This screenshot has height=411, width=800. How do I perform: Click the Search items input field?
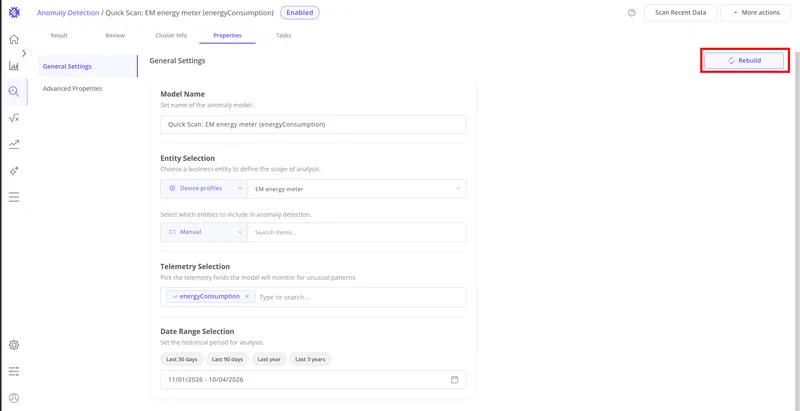(357, 232)
